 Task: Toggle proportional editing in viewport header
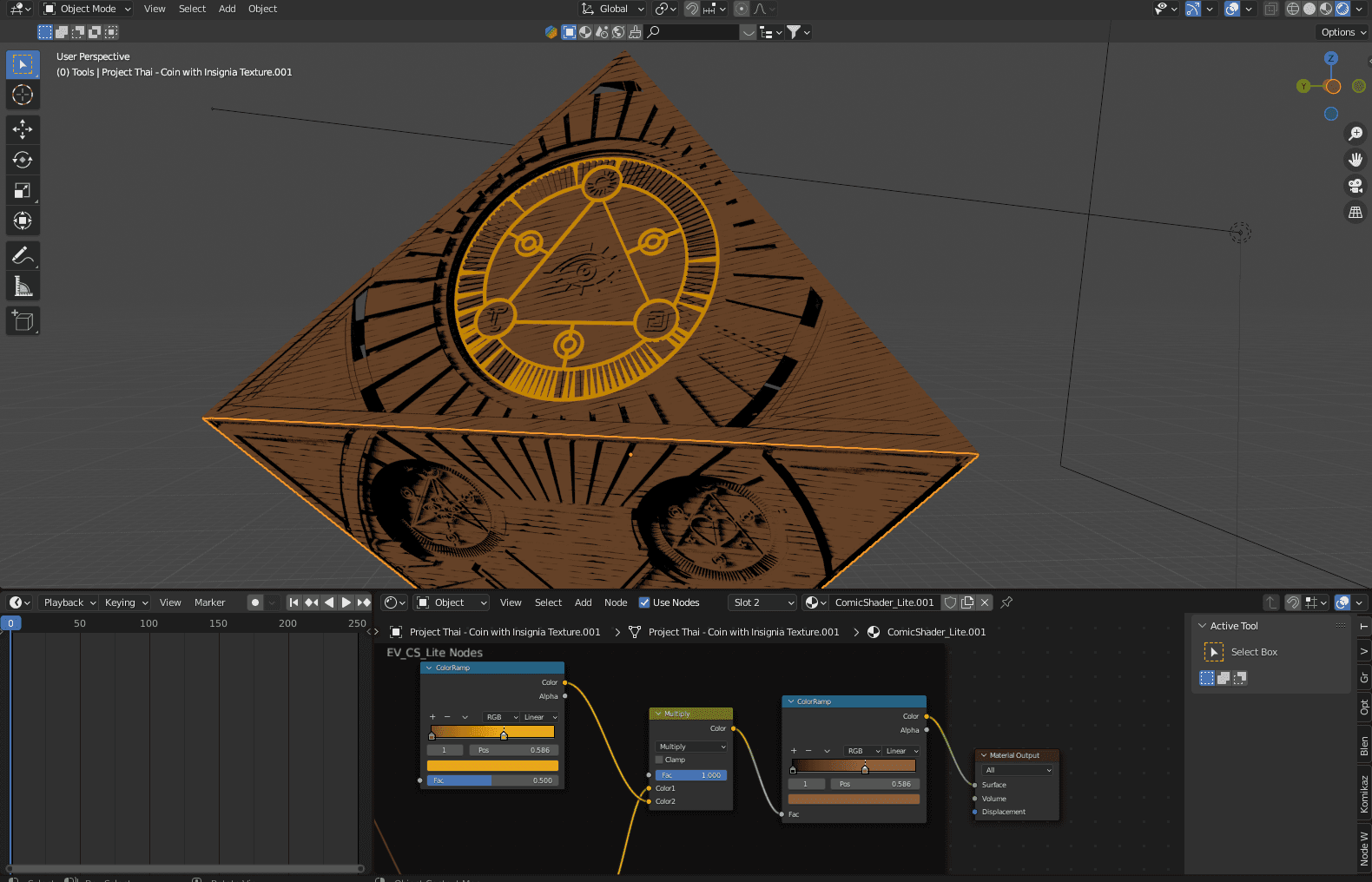(x=741, y=9)
